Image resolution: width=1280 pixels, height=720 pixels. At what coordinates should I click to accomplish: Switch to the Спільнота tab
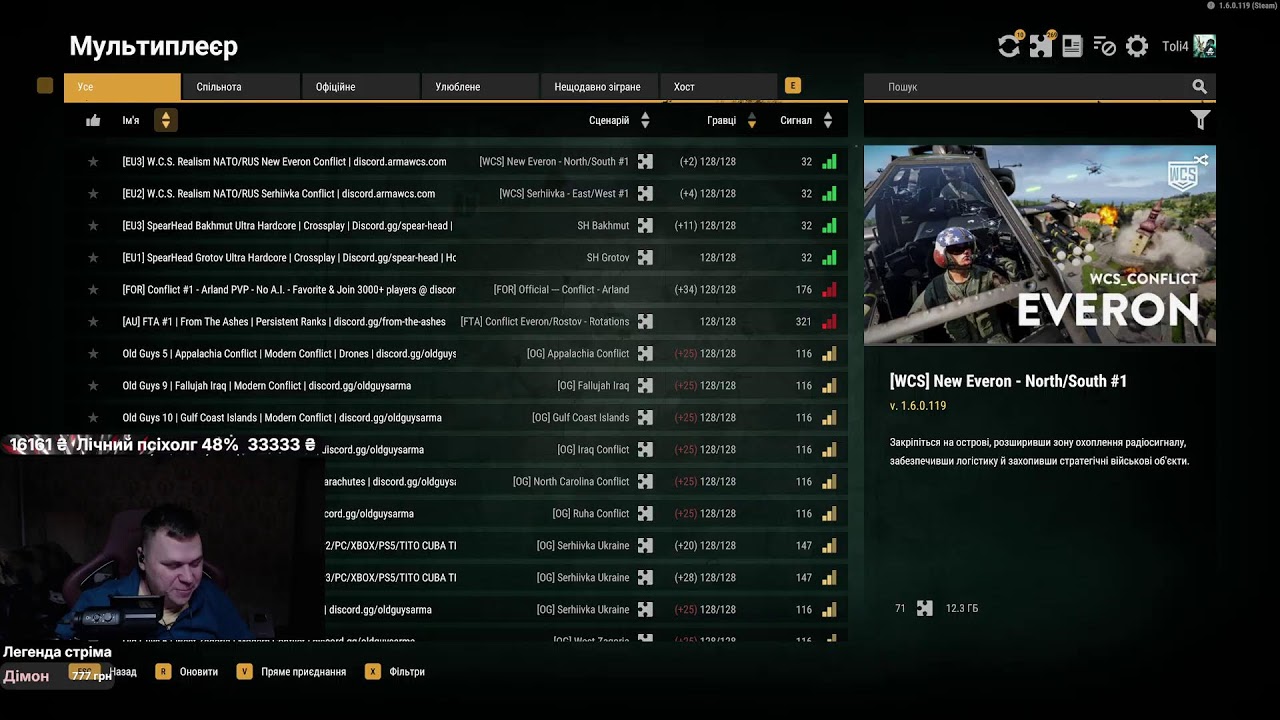click(241, 87)
